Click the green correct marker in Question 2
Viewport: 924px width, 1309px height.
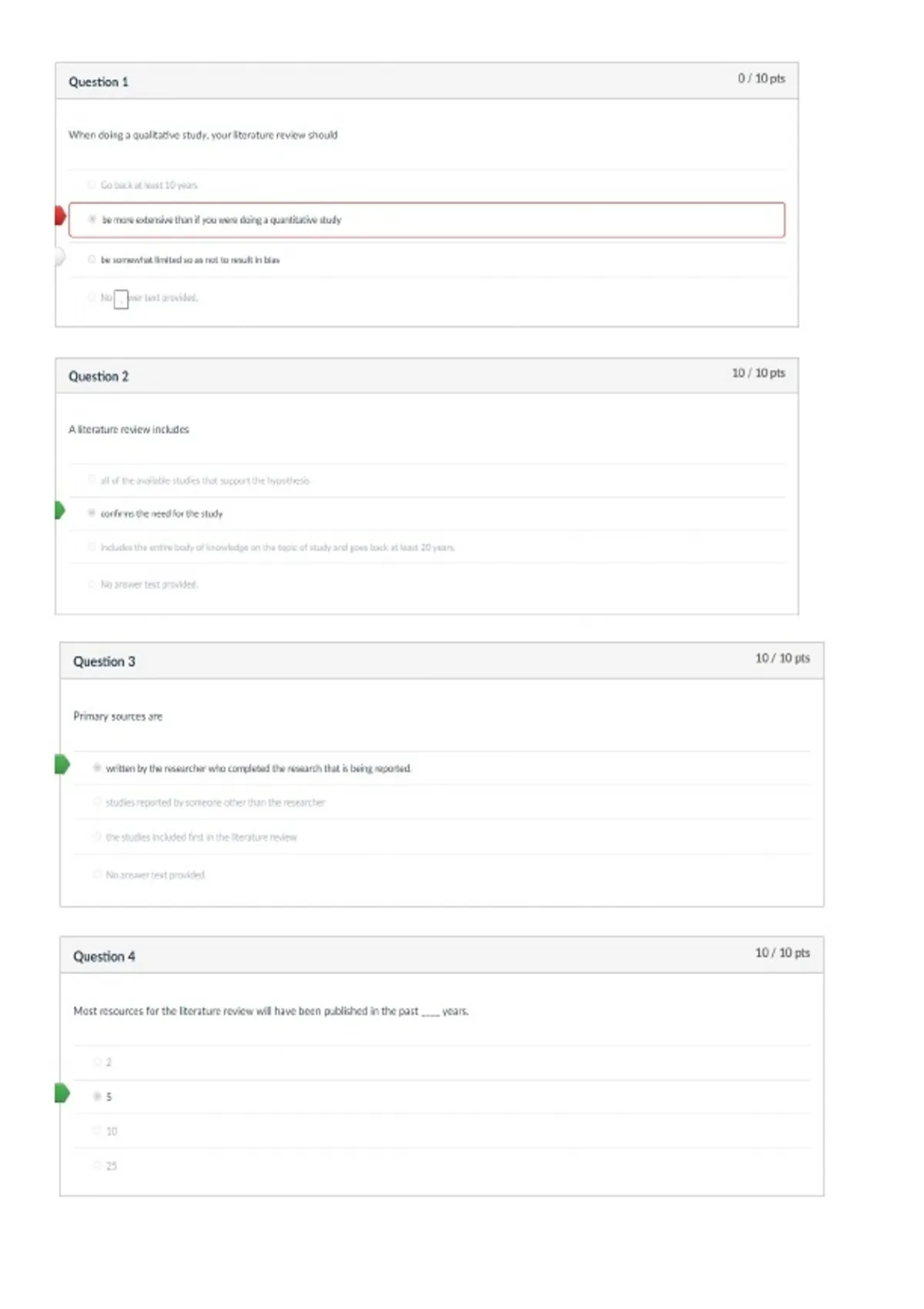(x=60, y=511)
